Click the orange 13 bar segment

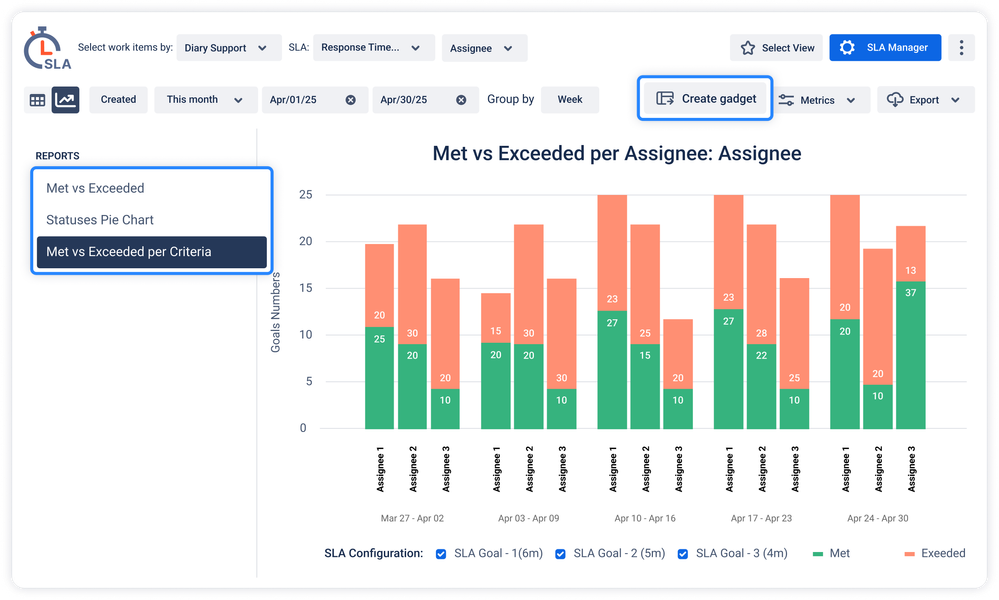[x=910, y=254]
